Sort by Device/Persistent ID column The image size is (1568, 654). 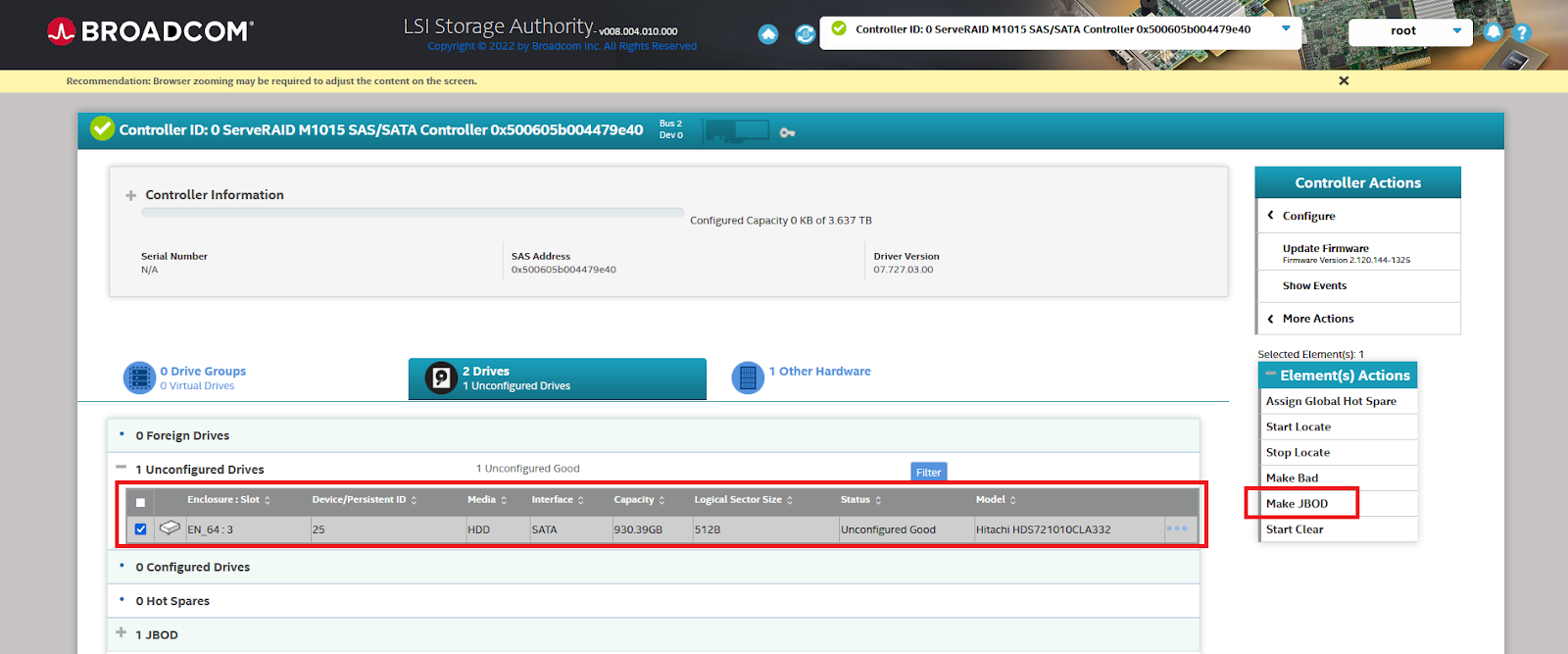pos(365,500)
